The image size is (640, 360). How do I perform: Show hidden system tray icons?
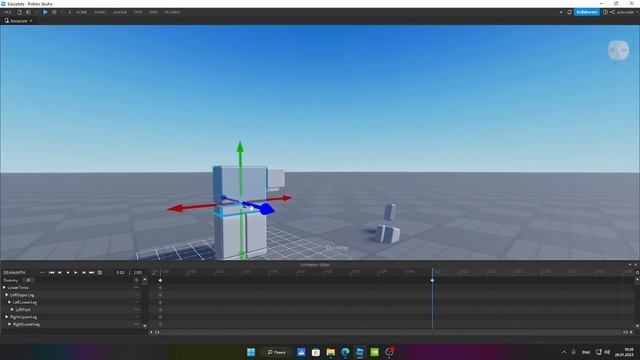click(x=564, y=352)
